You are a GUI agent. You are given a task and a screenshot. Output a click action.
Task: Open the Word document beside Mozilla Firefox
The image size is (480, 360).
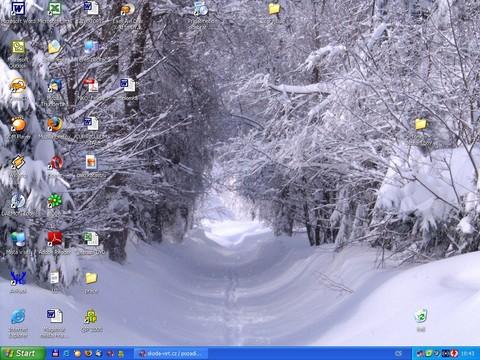point(91,123)
